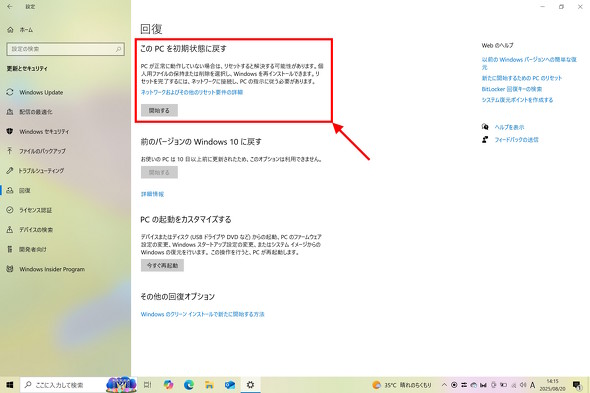Open 新たに開始するための PC のリセット link
Screen dimensions: 590x393
522,78
